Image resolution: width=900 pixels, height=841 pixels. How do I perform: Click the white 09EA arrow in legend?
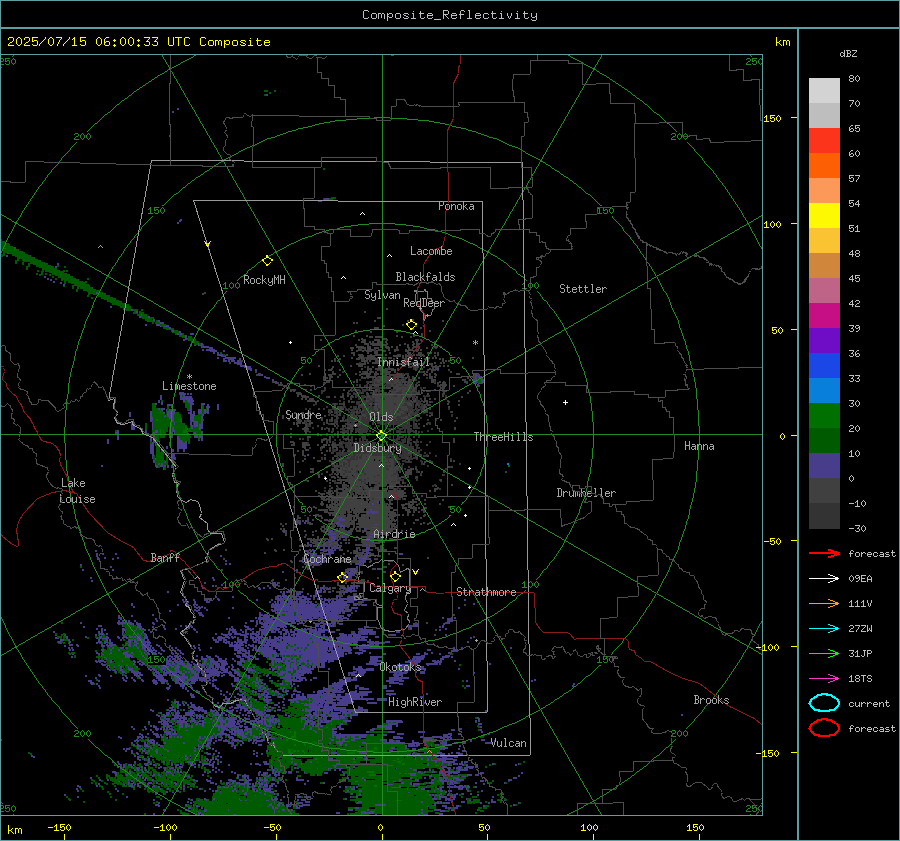coord(824,579)
